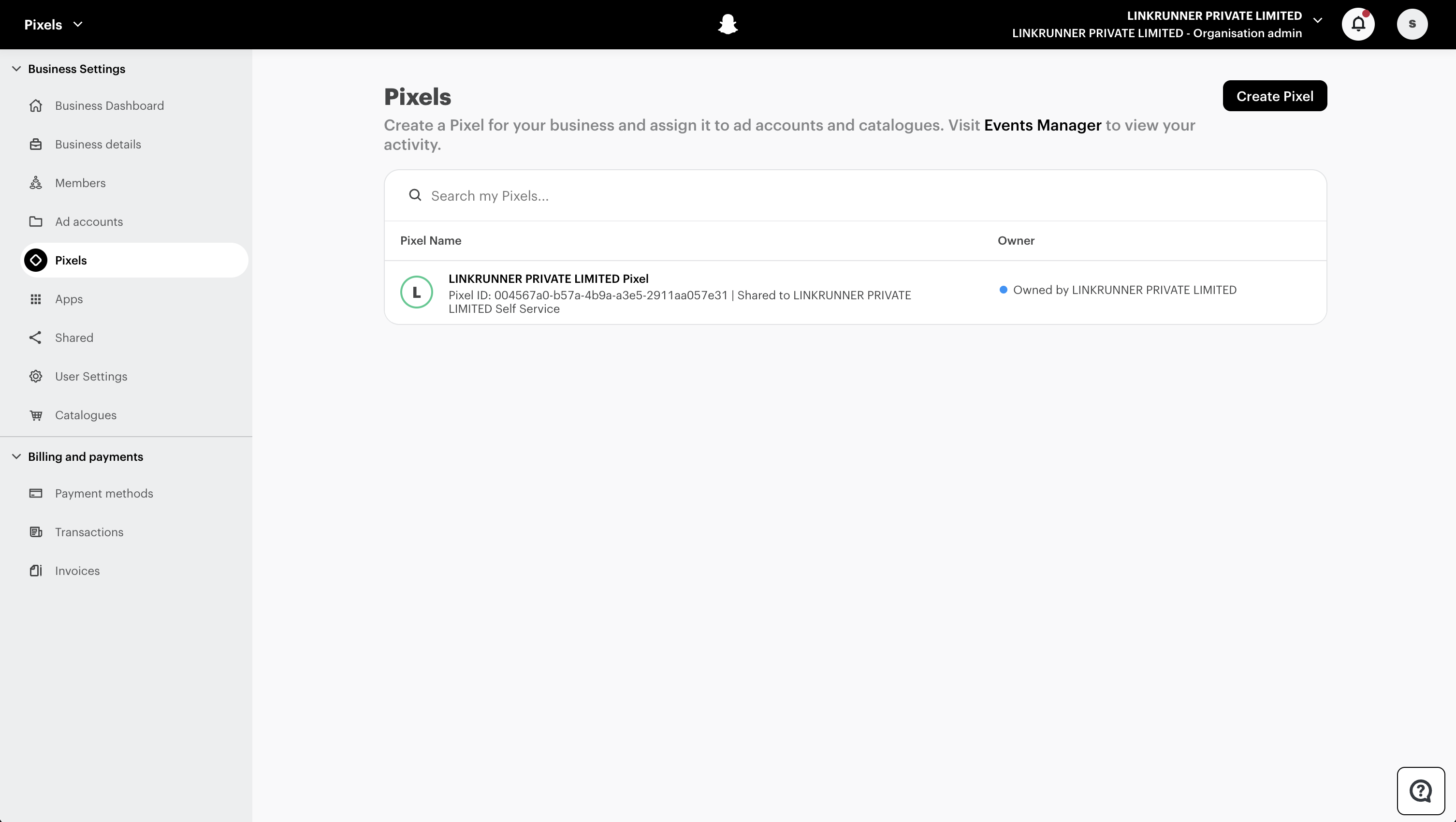Open Shared via share icon

pyautogui.click(x=36, y=338)
